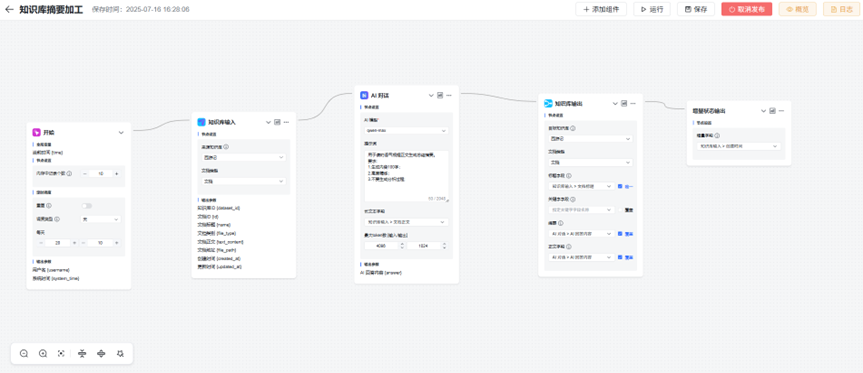Open the second dropdown in 知识库输出 node
The width and height of the screenshot is (863, 373).
[590, 162]
